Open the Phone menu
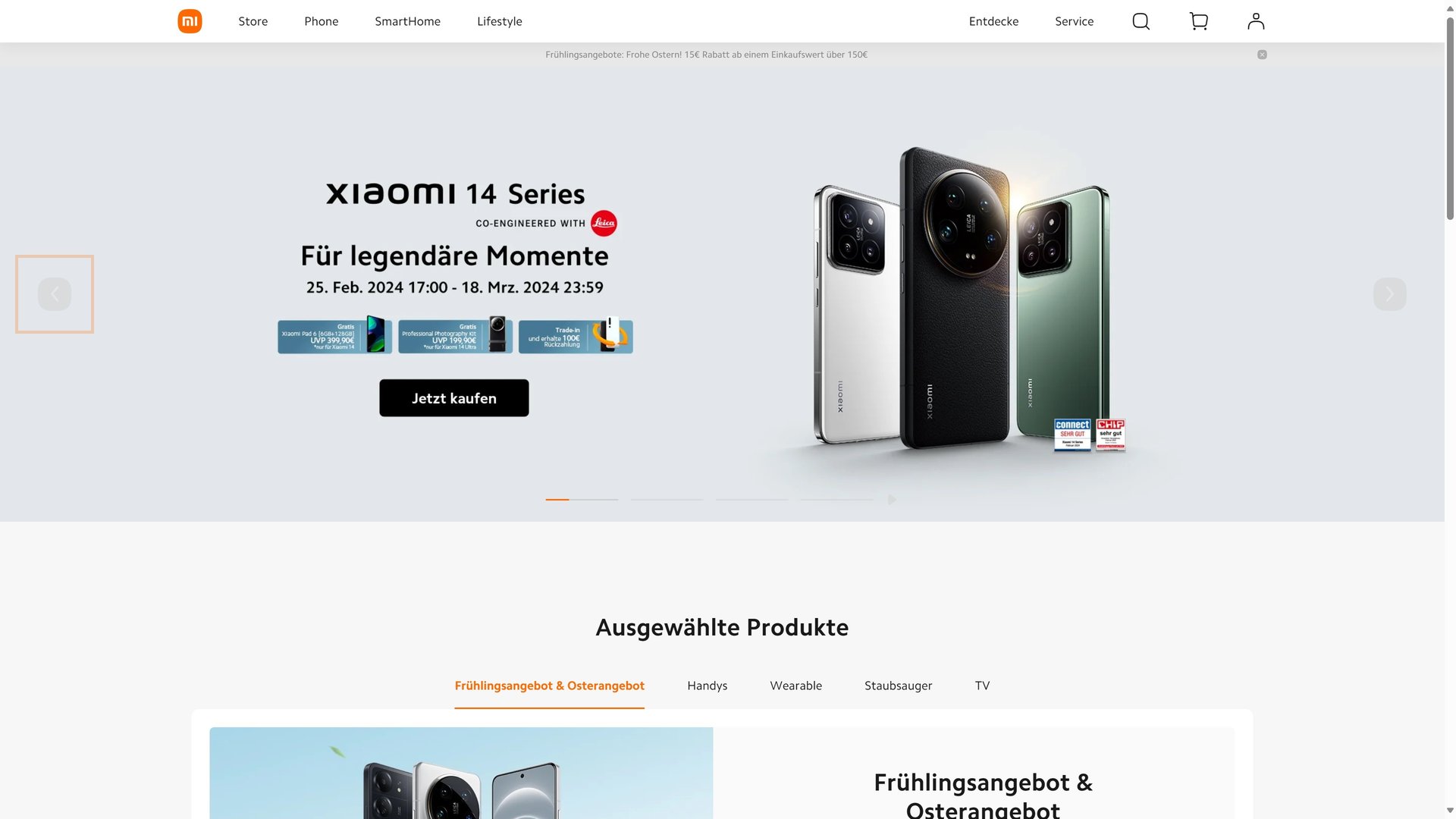Image resolution: width=1456 pixels, height=819 pixels. (x=321, y=21)
